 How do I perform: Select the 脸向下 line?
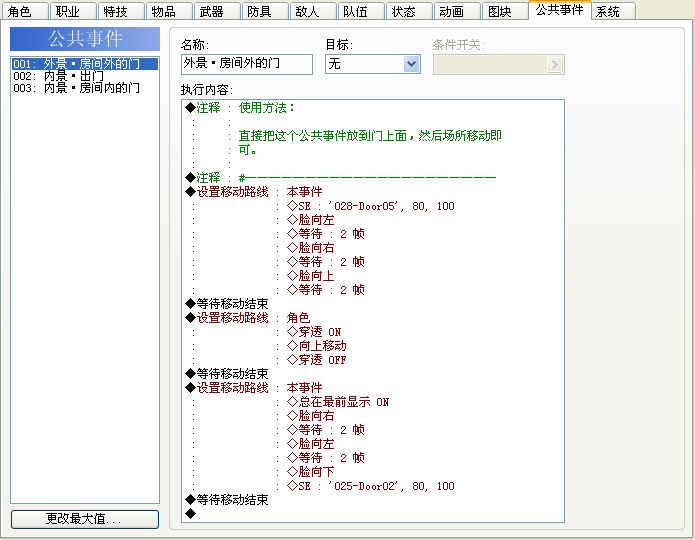(x=372, y=472)
